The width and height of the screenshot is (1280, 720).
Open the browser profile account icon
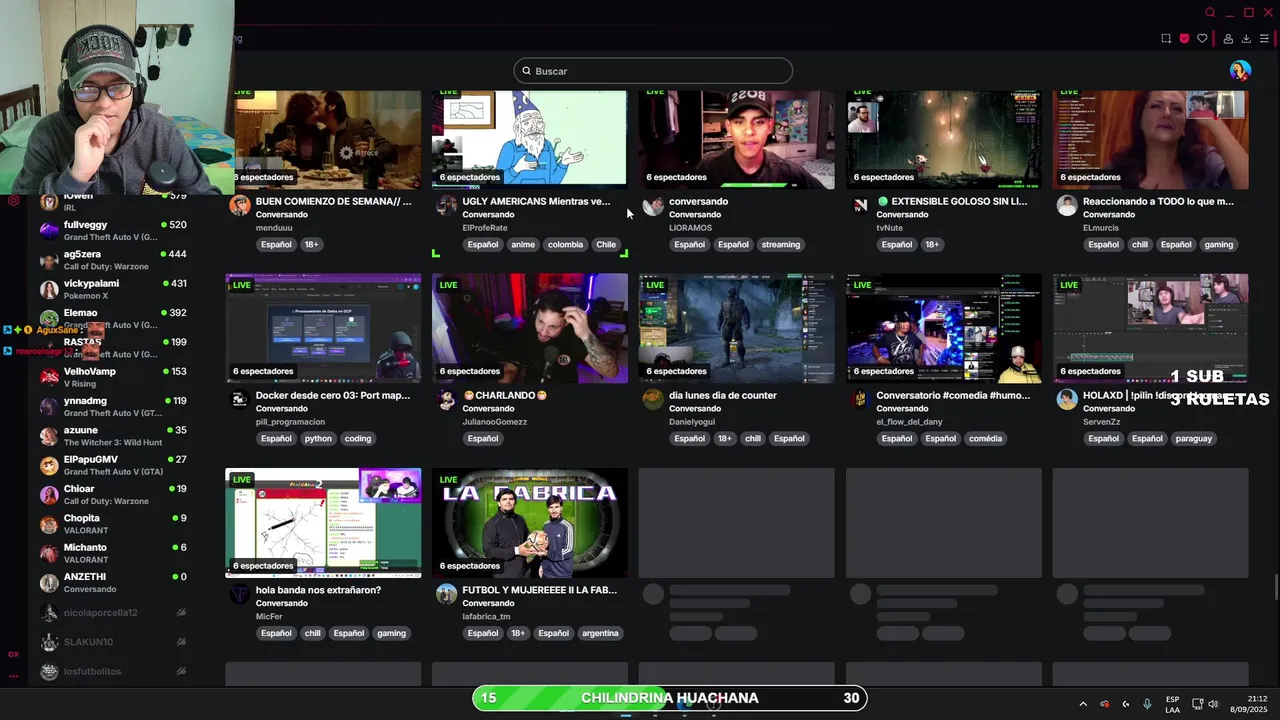coord(1228,39)
